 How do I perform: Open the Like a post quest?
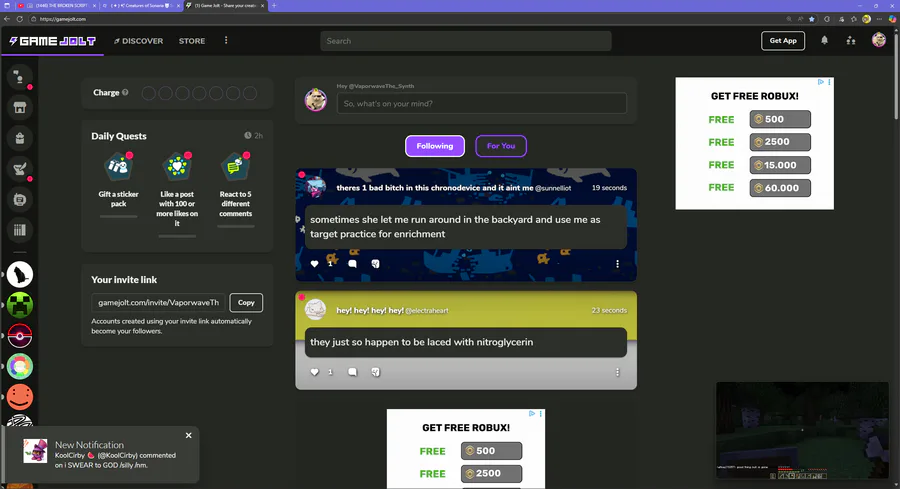click(x=177, y=194)
